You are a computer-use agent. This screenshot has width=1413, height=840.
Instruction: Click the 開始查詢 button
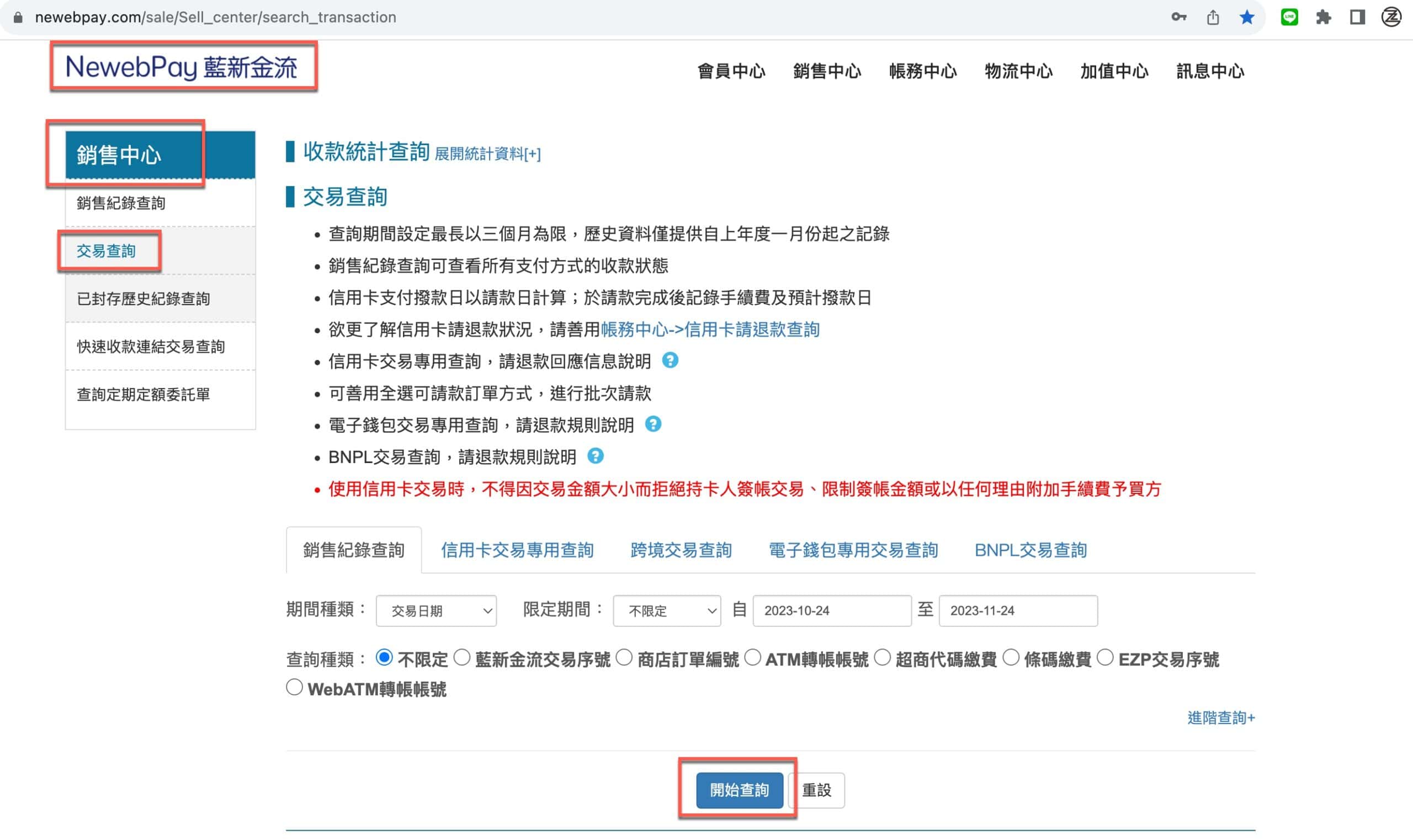pyautogui.click(x=739, y=790)
